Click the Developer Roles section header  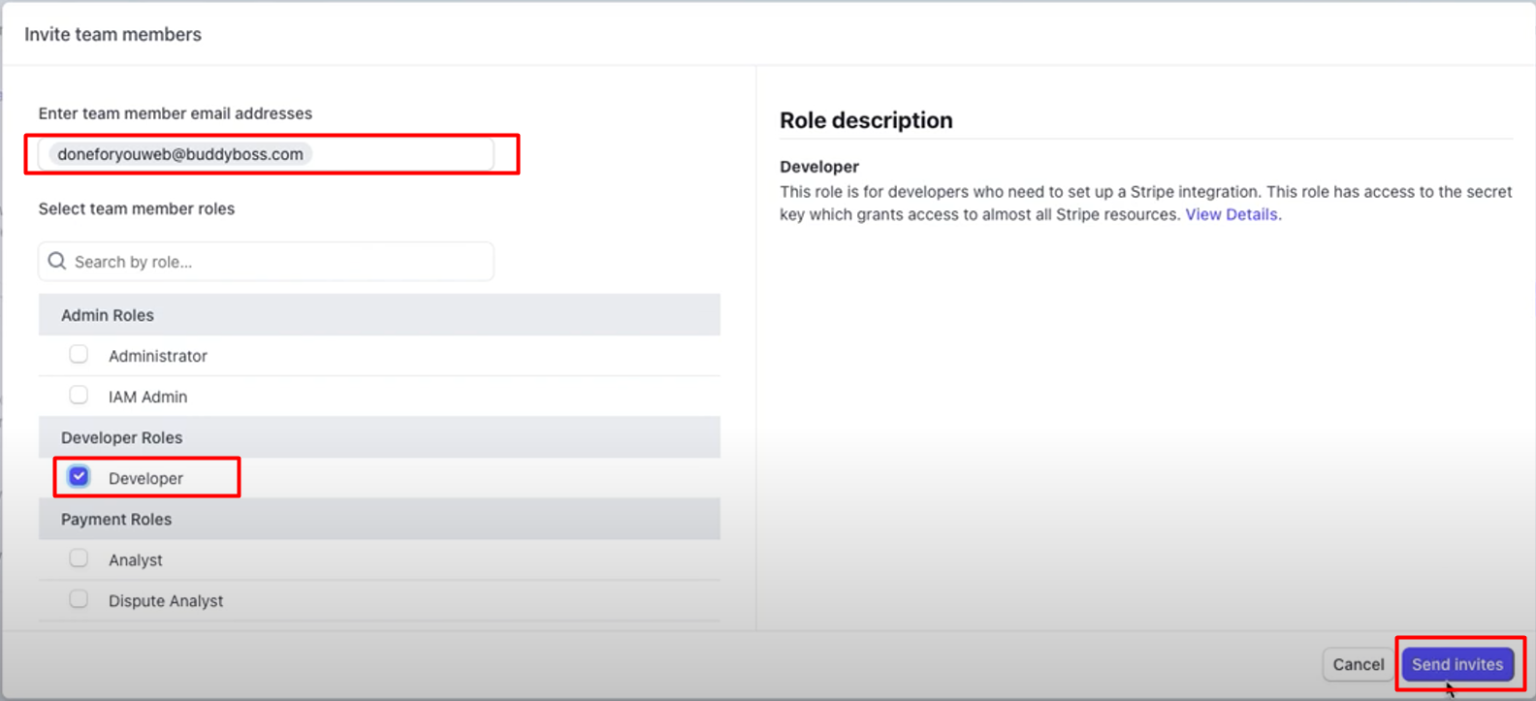coord(121,437)
